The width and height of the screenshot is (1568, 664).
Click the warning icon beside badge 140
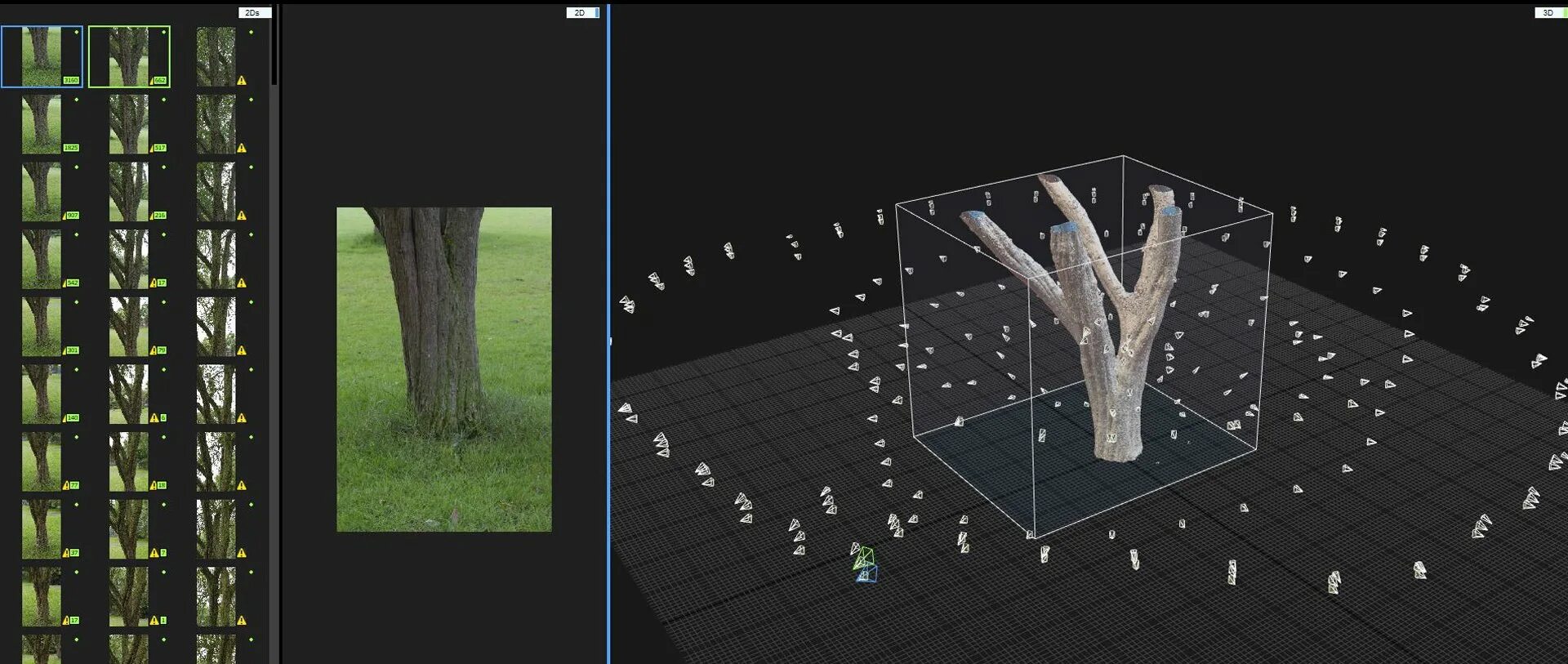click(66, 417)
